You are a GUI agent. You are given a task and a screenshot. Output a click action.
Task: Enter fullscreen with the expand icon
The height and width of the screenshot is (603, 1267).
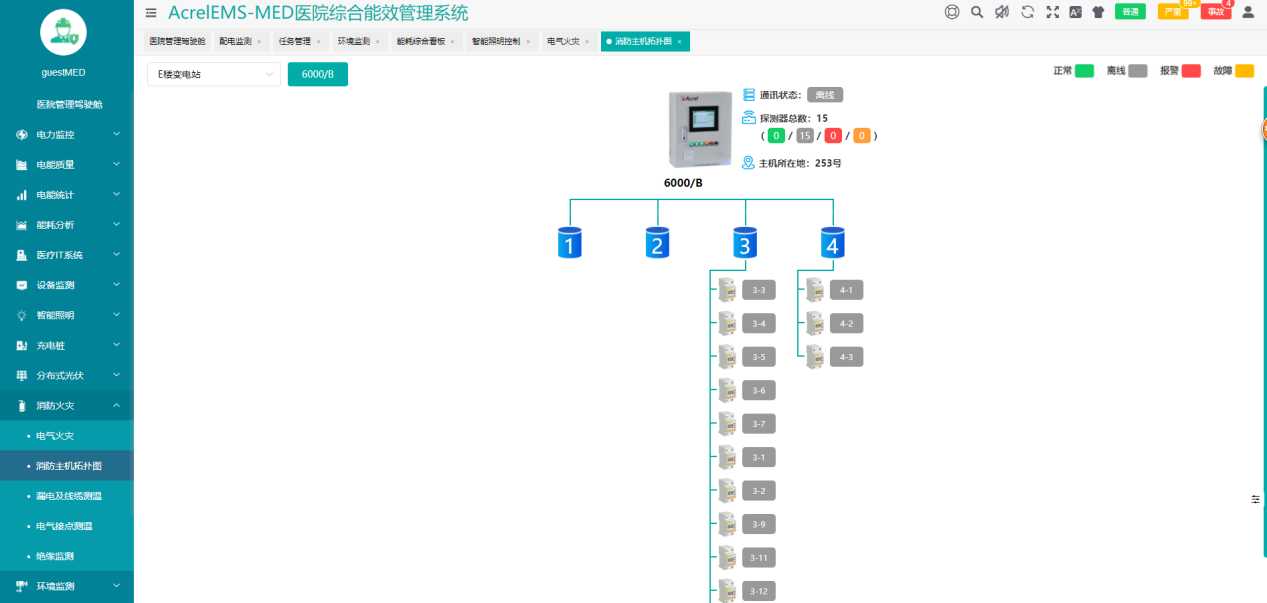1052,12
